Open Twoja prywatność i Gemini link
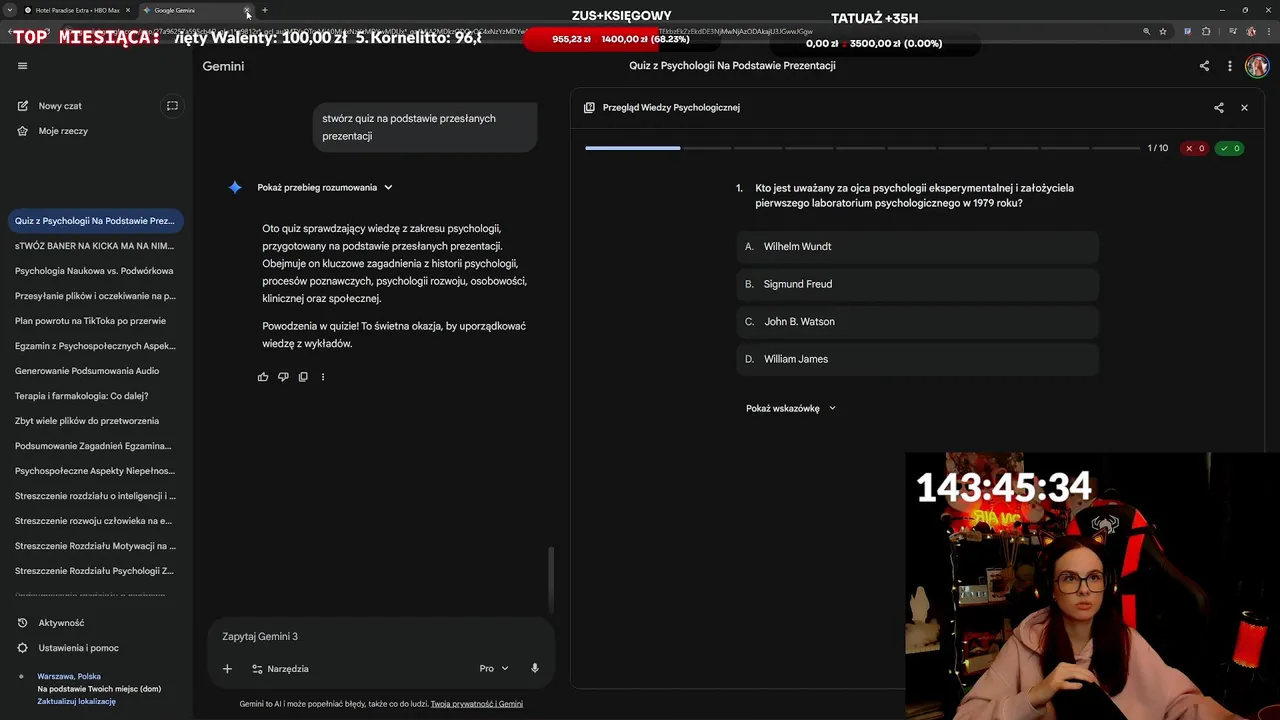 click(476, 704)
